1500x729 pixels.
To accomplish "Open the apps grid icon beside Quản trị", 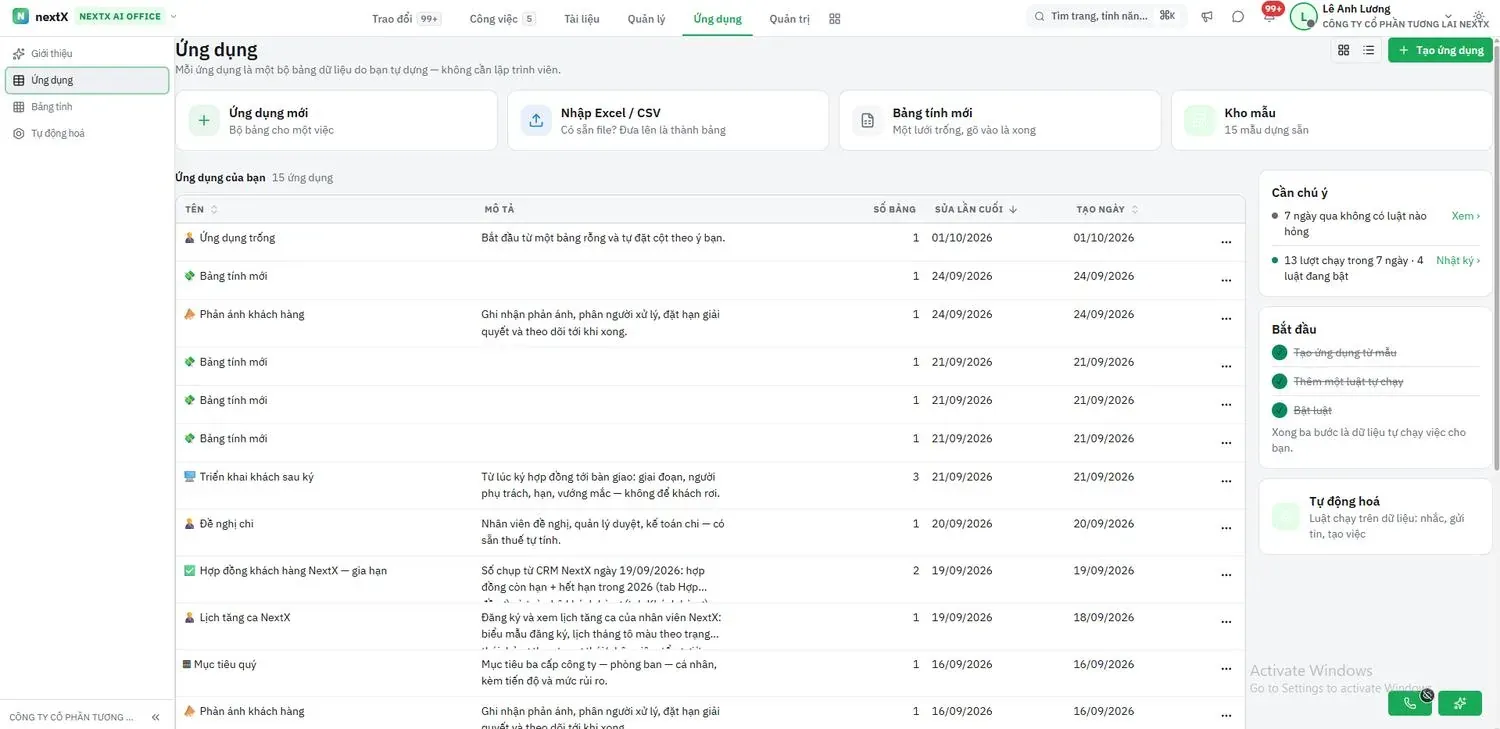I will (835, 18).
